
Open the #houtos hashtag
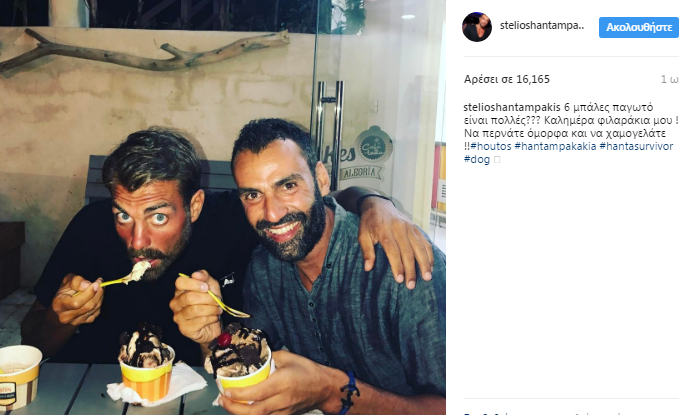[491, 146]
